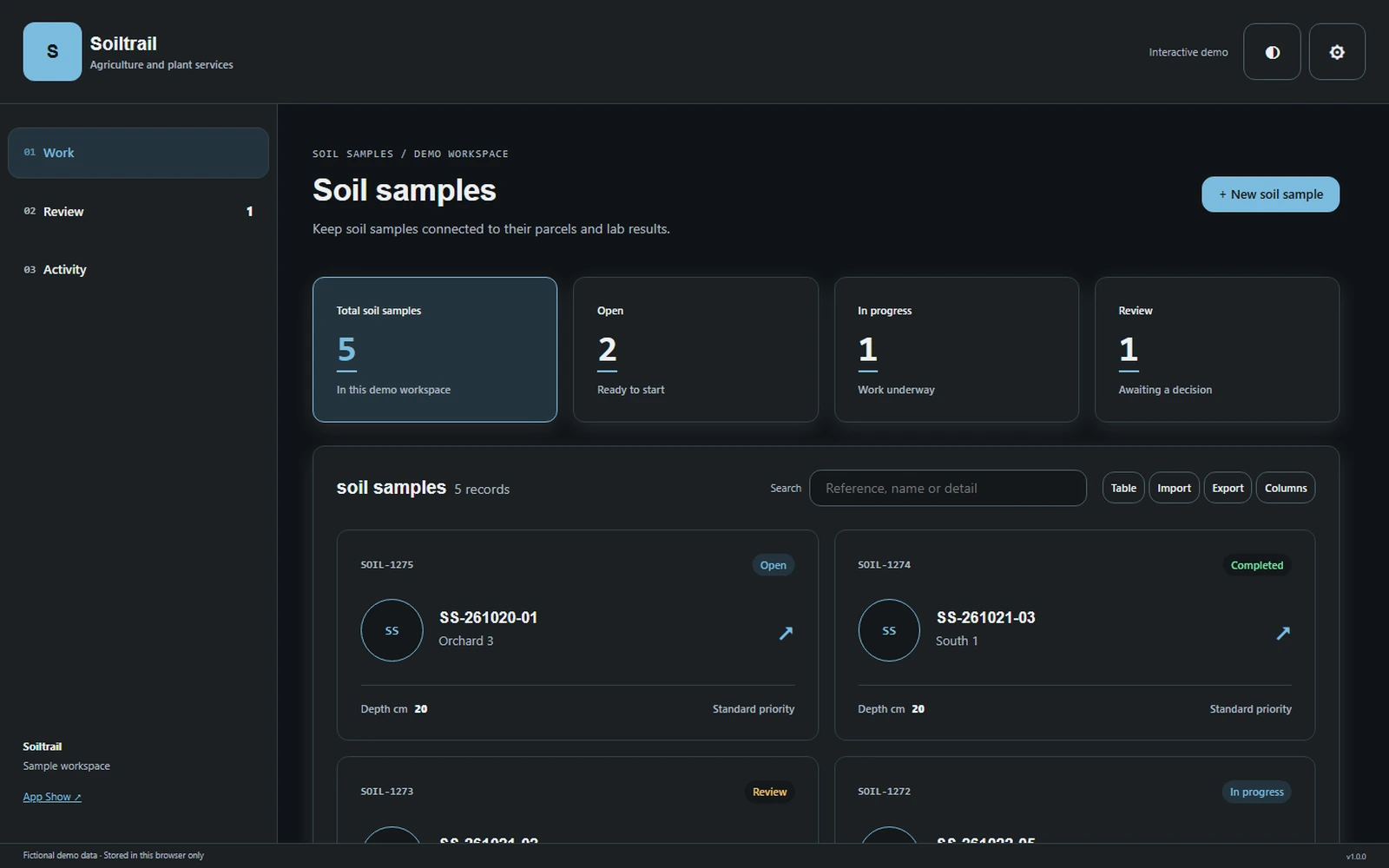Filter by the Review stat card
Image resolution: width=1389 pixels, height=868 pixels.
point(1217,350)
